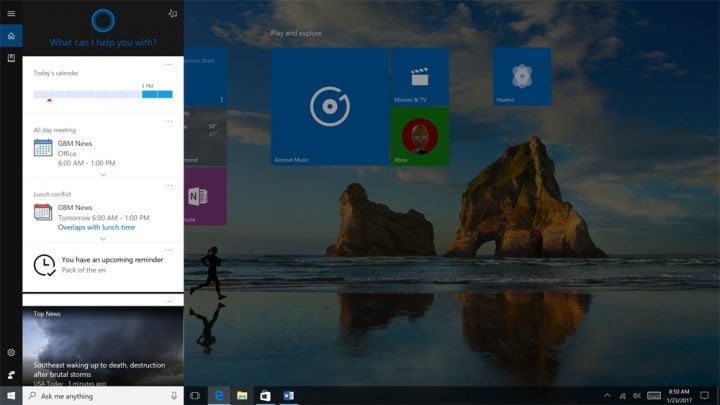Click the 6:00 AM - 1:00 PM meeting time
Screen dimensions: 720x405
point(87,163)
